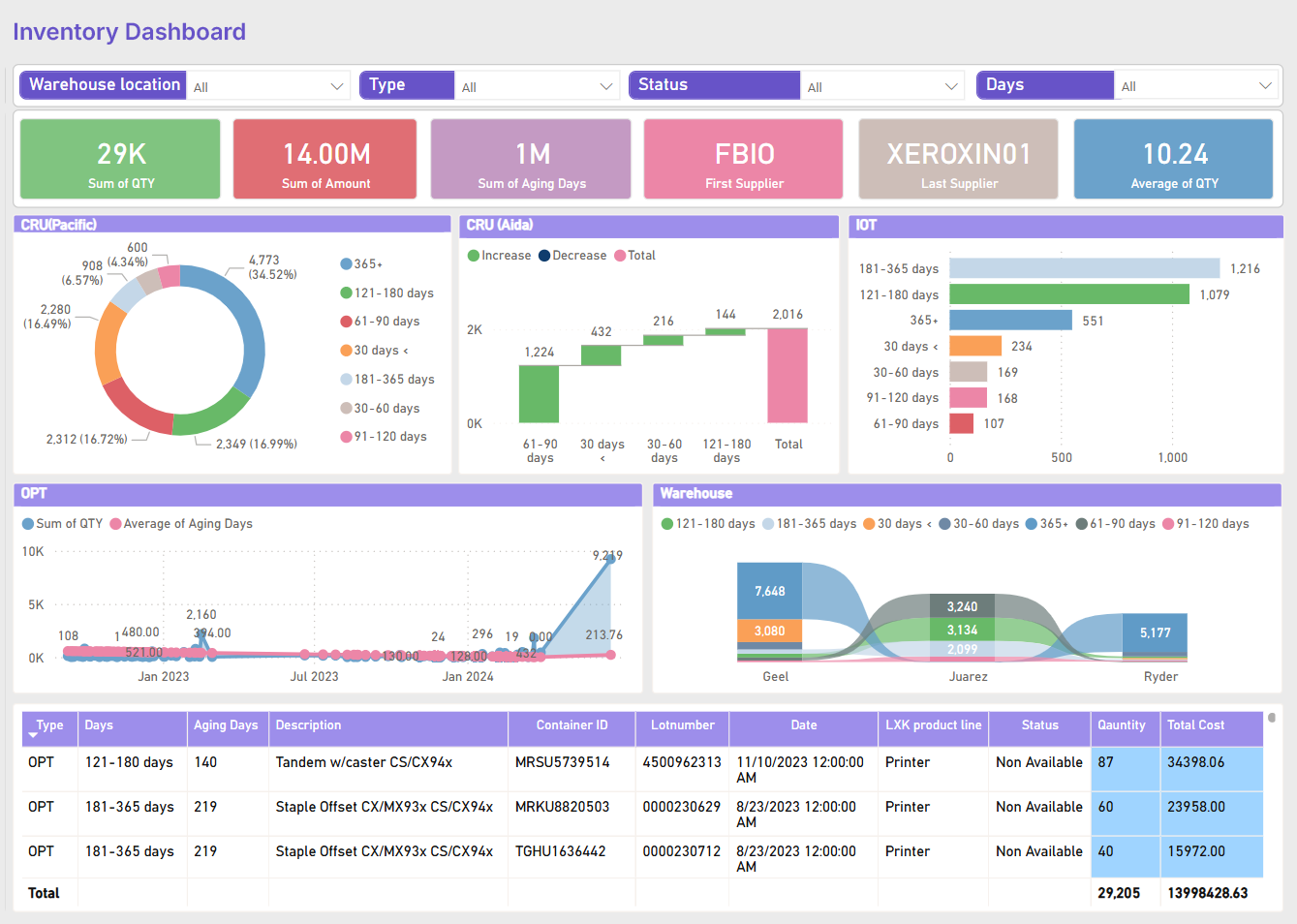Image resolution: width=1297 pixels, height=924 pixels.
Task: Select 121-180 days legend in Warehouse chart
Action: click(667, 524)
